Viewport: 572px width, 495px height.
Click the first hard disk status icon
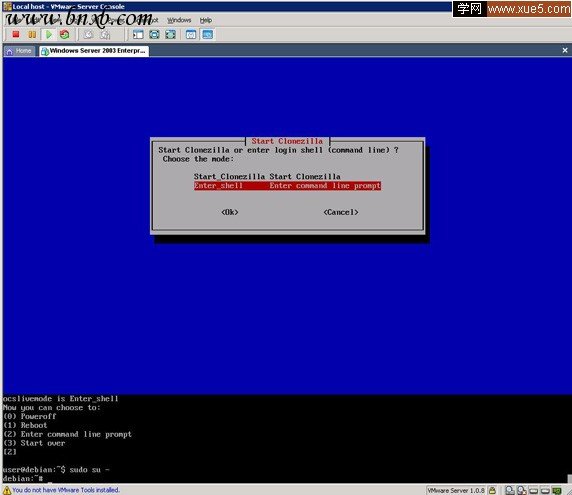(533, 491)
